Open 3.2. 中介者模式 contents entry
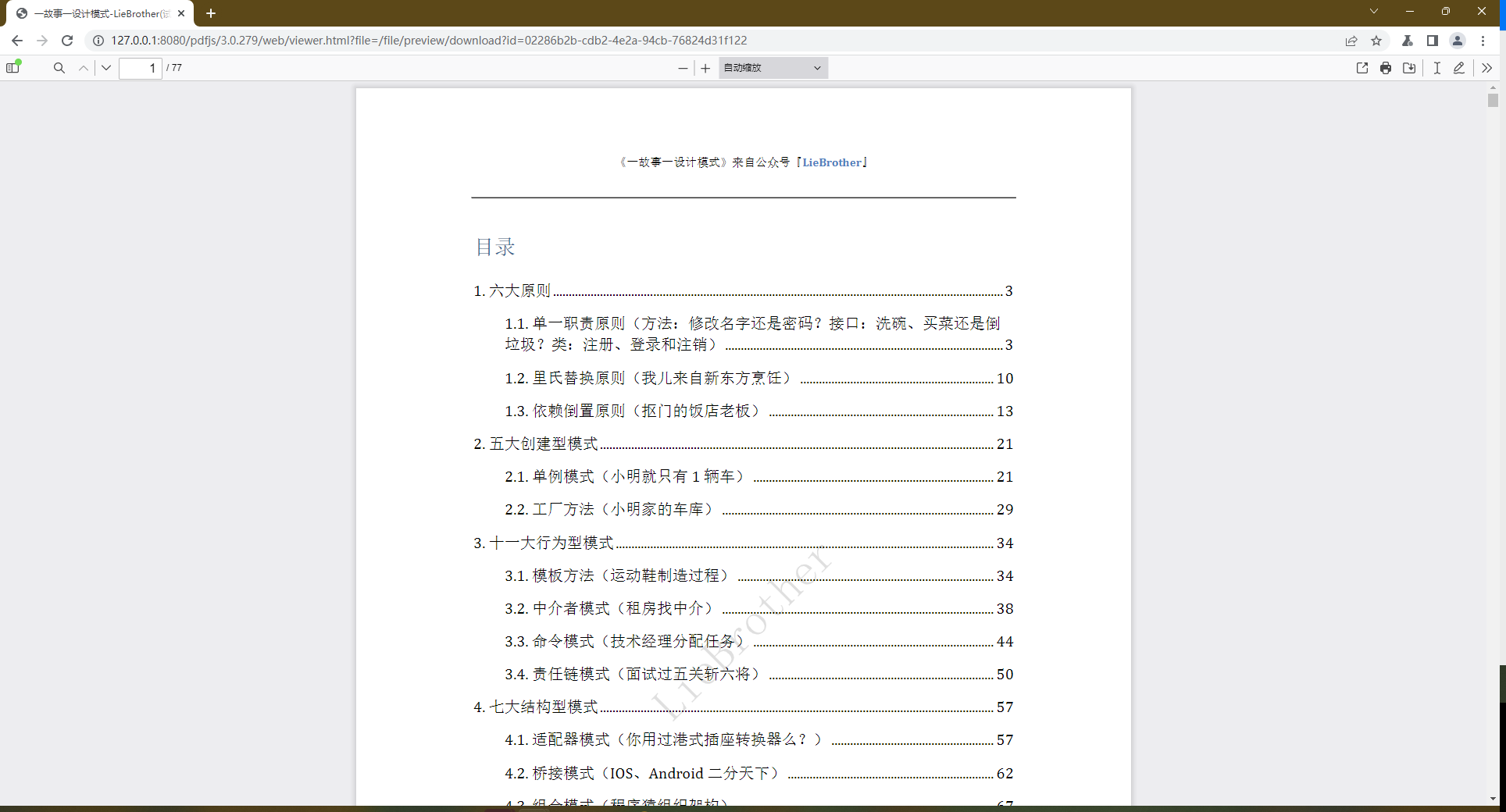 tap(758, 608)
